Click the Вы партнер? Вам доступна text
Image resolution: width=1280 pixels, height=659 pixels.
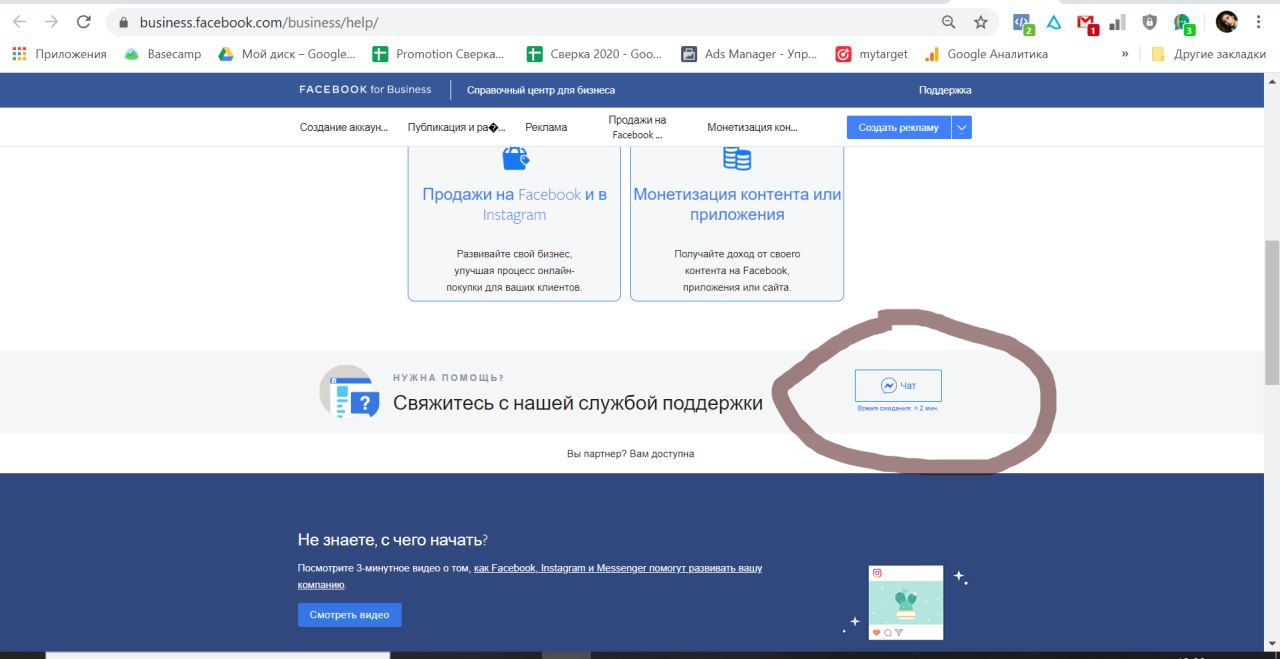click(x=630, y=454)
